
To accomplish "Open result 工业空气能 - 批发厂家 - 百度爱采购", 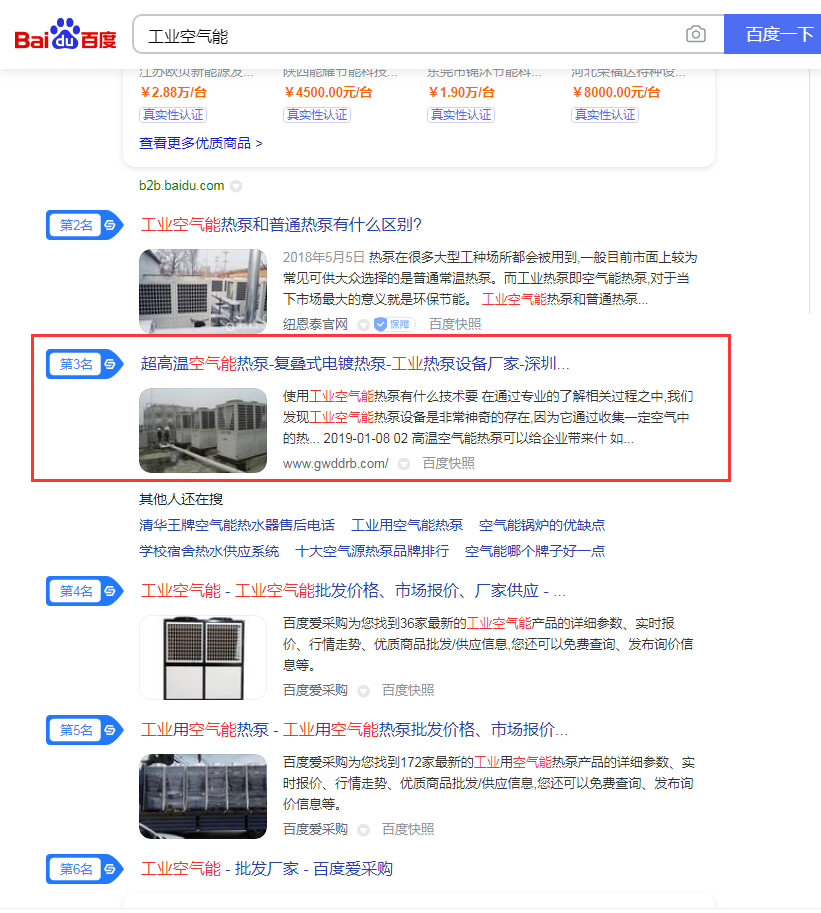I will pyautogui.click(x=267, y=869).
